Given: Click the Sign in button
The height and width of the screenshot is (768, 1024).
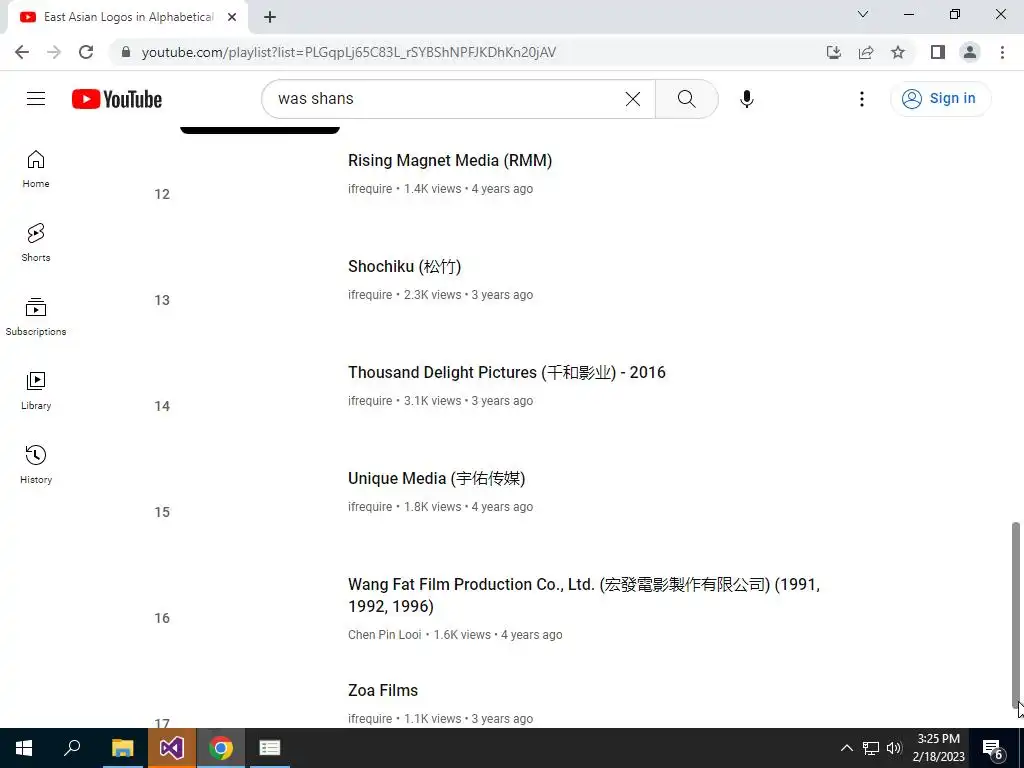Looking at the screenshot, I should (940, 99).
